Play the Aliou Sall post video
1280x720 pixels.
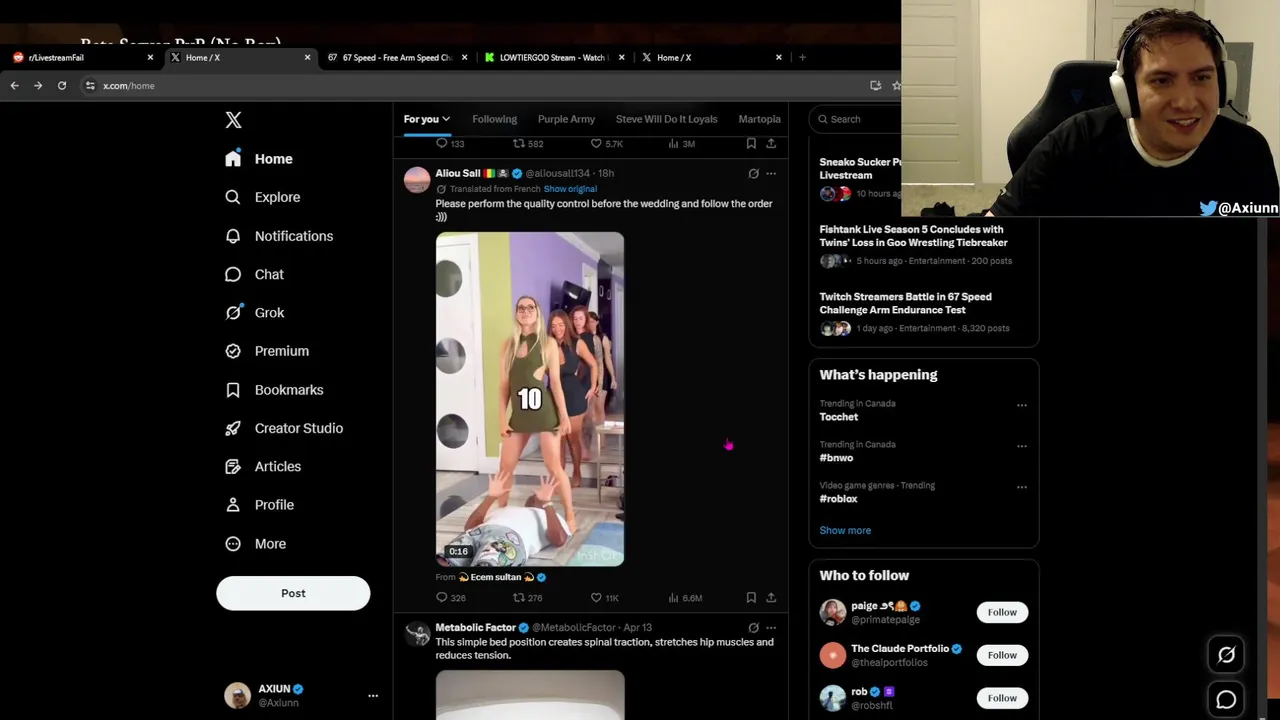click(530, 399)
